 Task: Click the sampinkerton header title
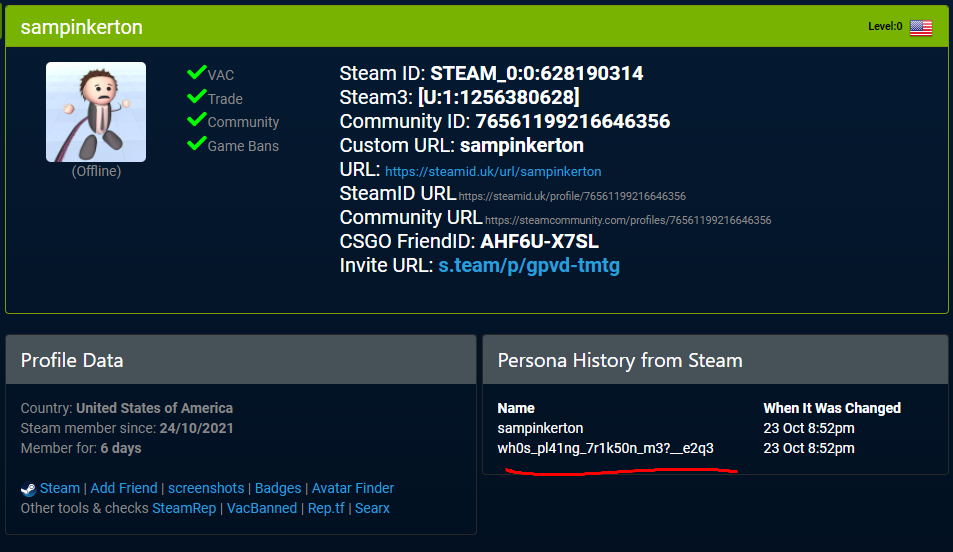(81, 27)
